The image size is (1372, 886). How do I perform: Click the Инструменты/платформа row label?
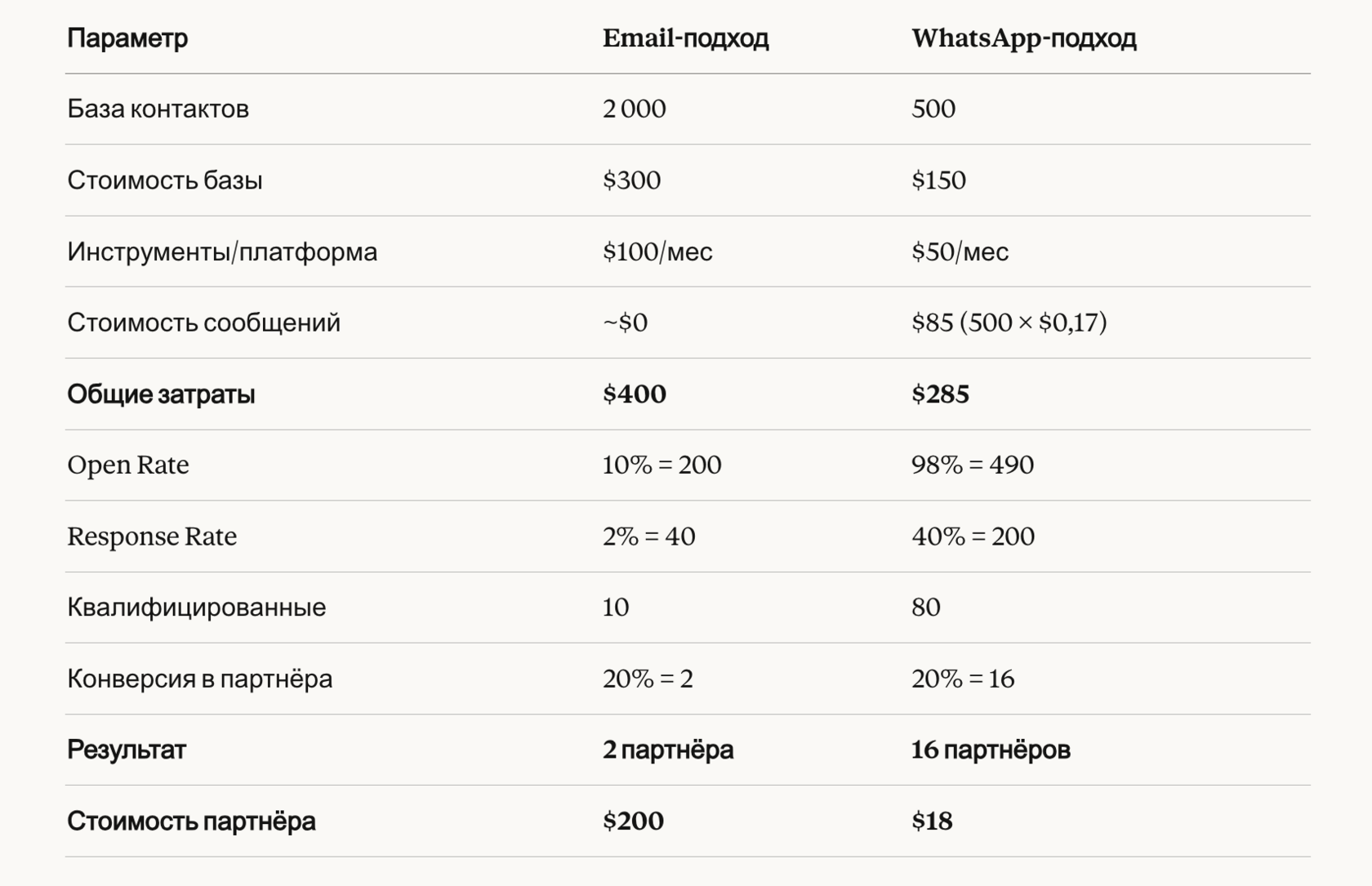(222, 252)
